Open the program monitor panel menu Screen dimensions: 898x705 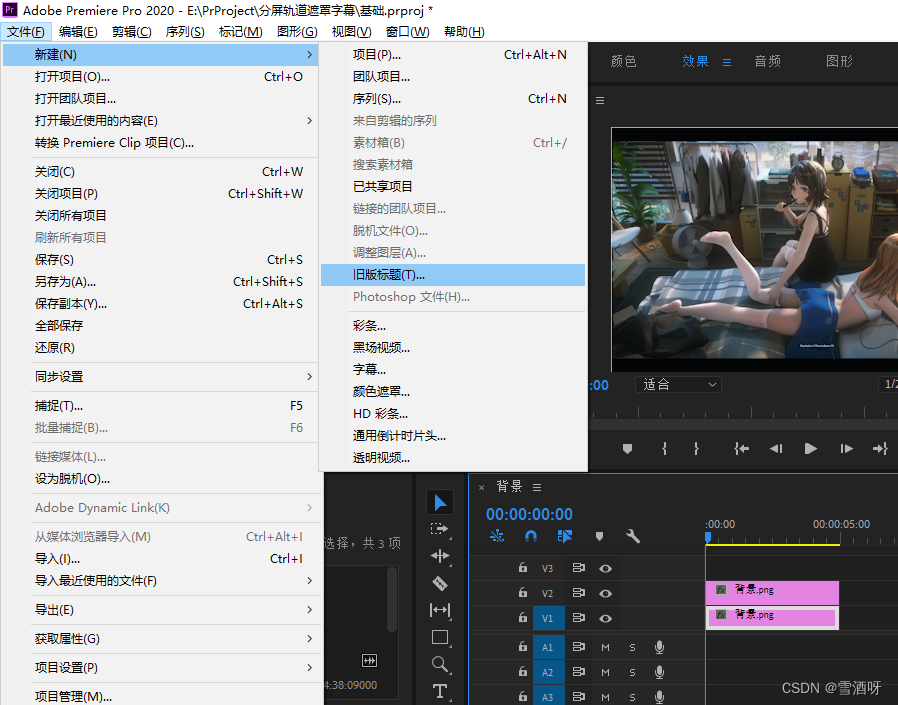[600, 101]
